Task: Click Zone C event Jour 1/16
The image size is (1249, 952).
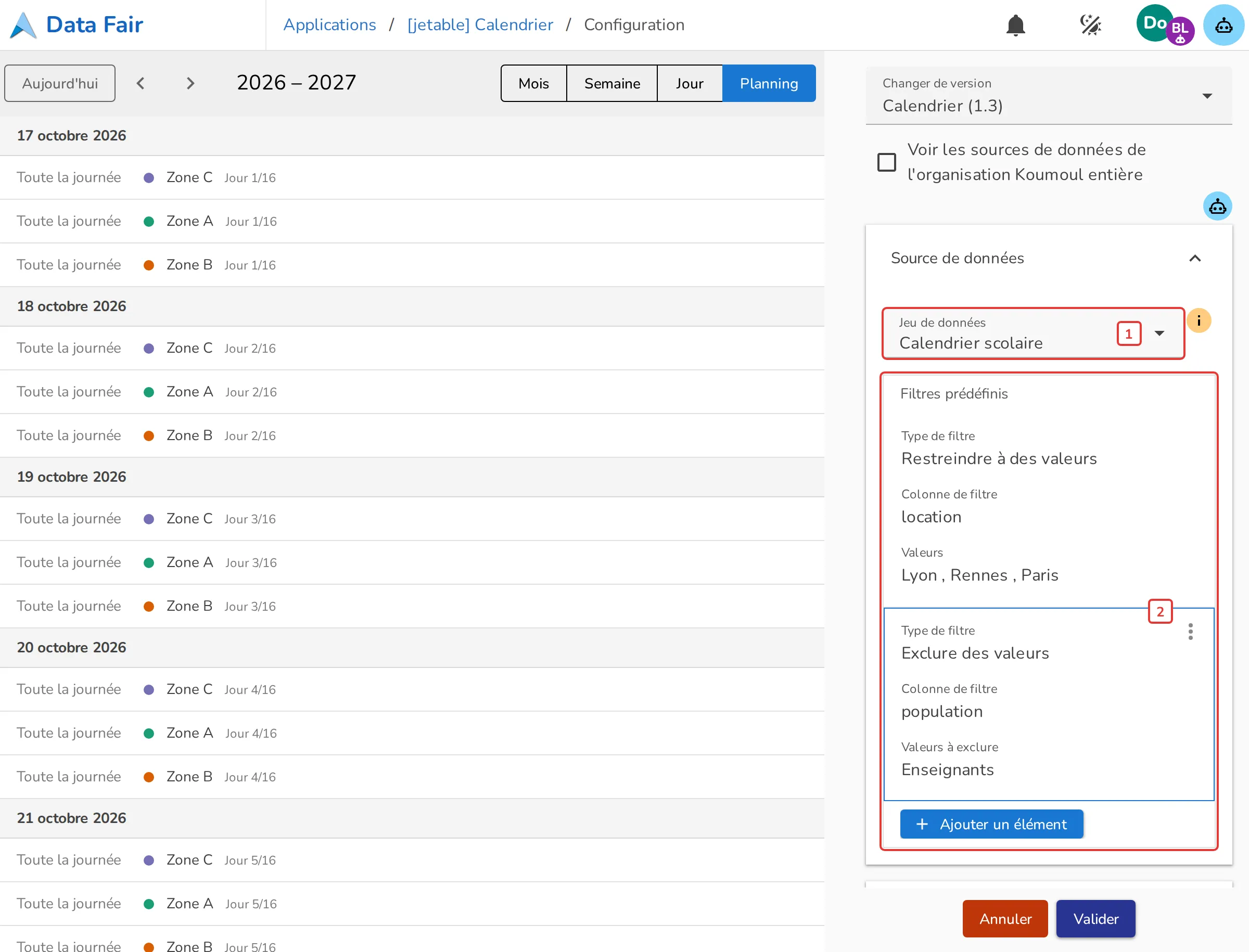Action: point(412,177)
